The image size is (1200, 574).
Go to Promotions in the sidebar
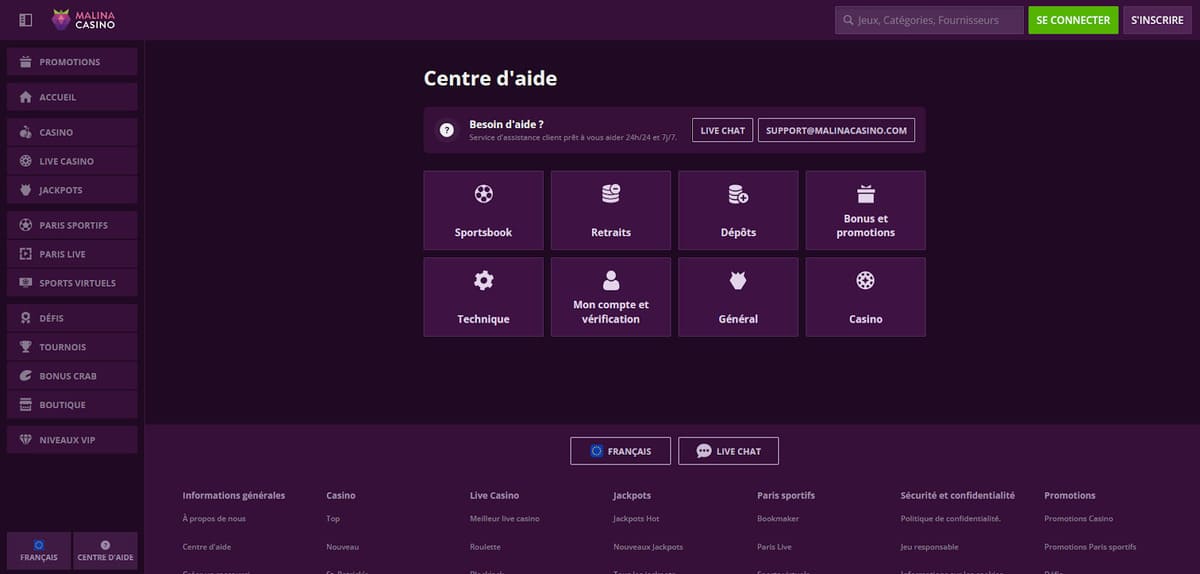(71, 62)
